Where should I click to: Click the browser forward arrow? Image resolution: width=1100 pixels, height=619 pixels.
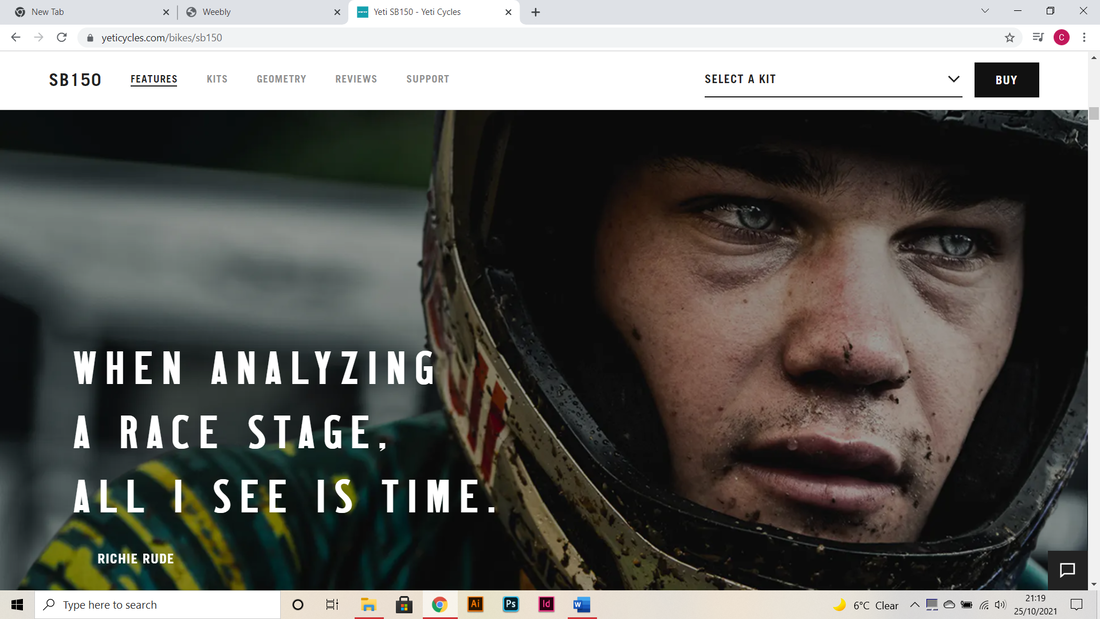39,37
